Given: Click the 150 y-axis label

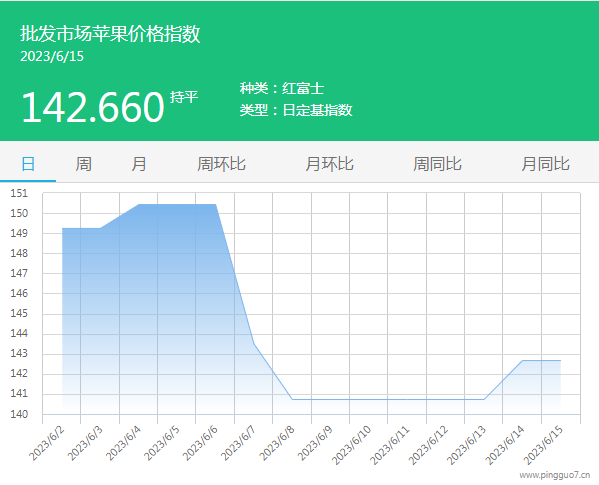Looking at the screenshot, I should coord(19,213).
